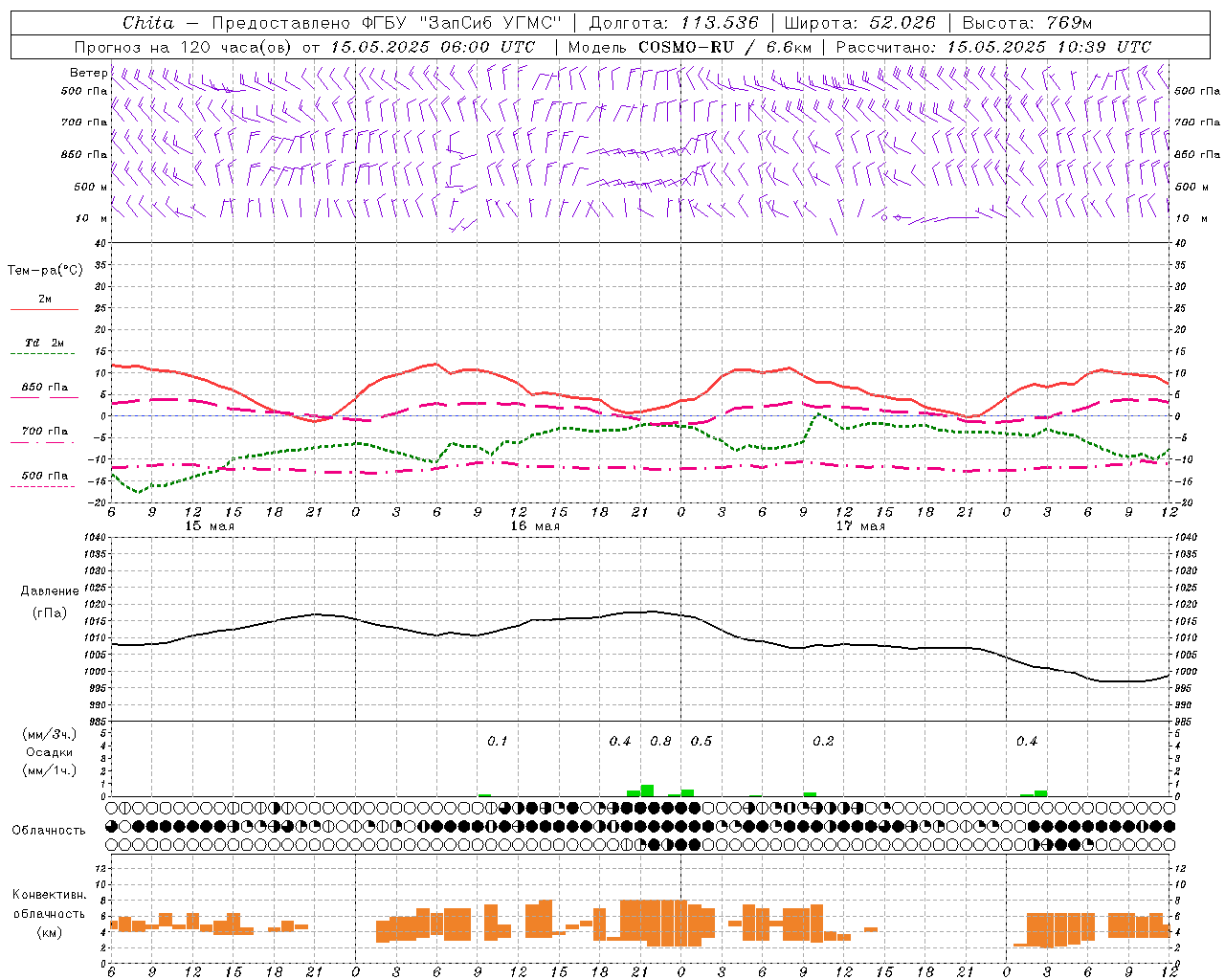
Task: Select "Рассчитано: 15.05.2025 10:39 UTC" timestamp
Action: [993, 47]
